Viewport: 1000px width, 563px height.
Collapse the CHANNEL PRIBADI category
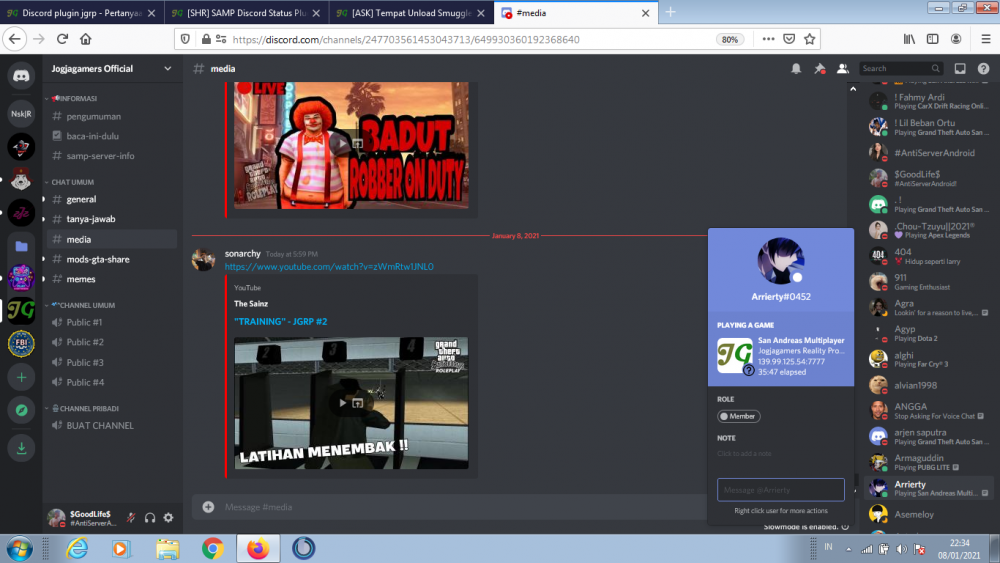click(x=85, y=409)
